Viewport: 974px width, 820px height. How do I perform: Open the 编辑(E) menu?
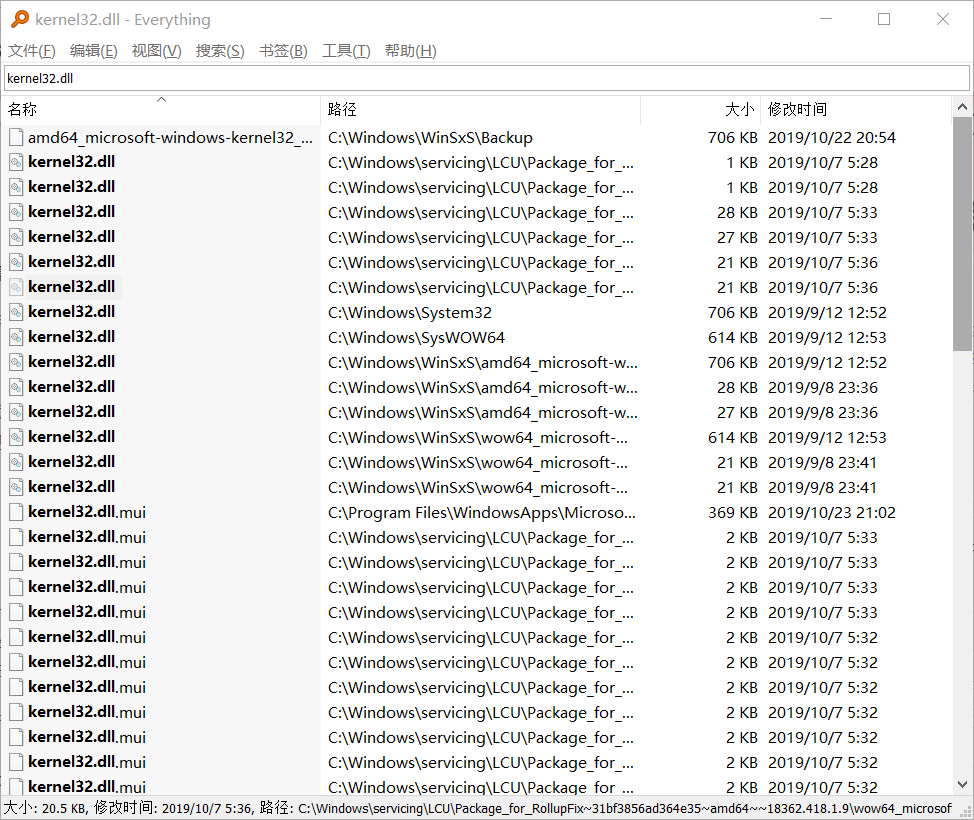point(94,51)
